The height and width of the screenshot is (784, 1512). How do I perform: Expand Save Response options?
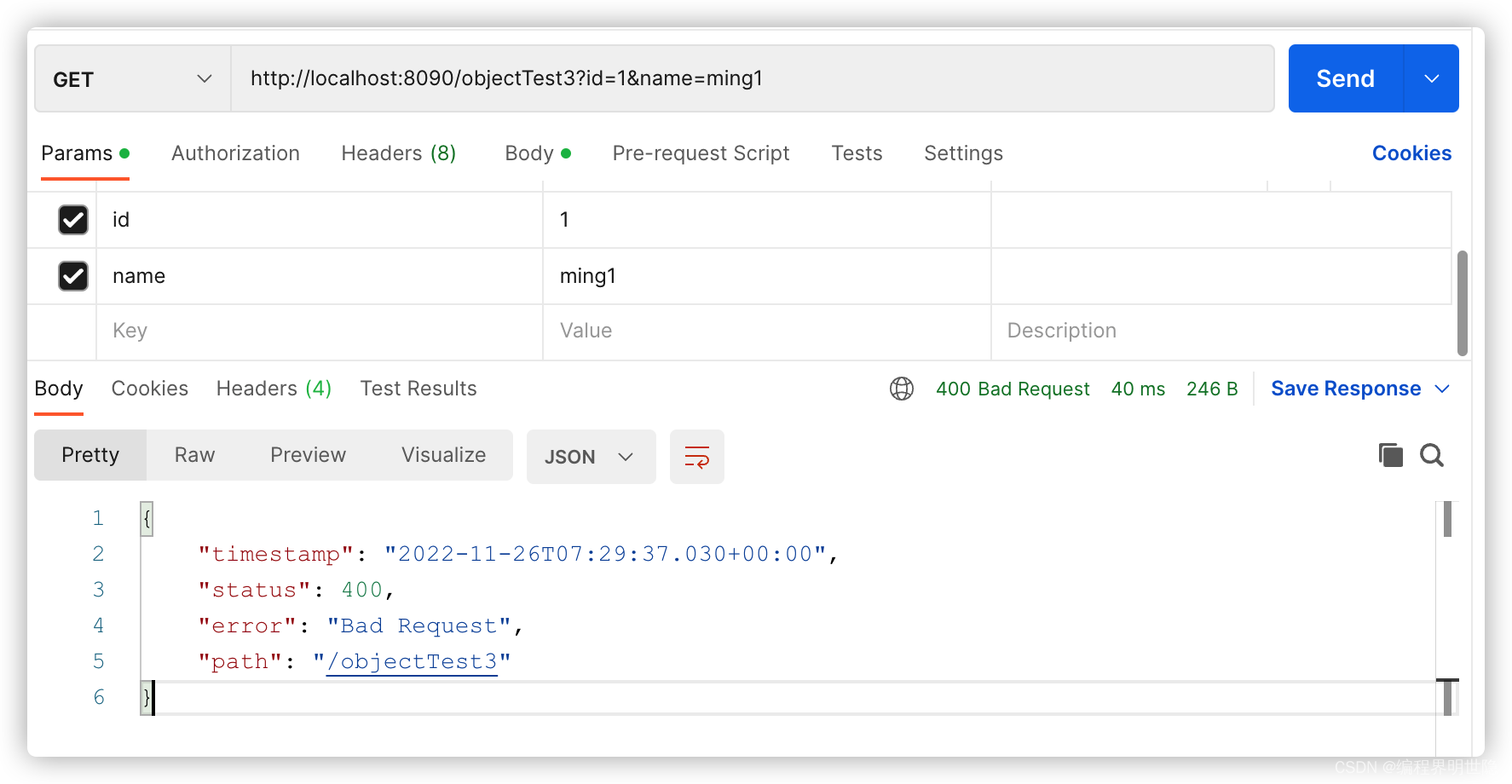click(1442, 389)
